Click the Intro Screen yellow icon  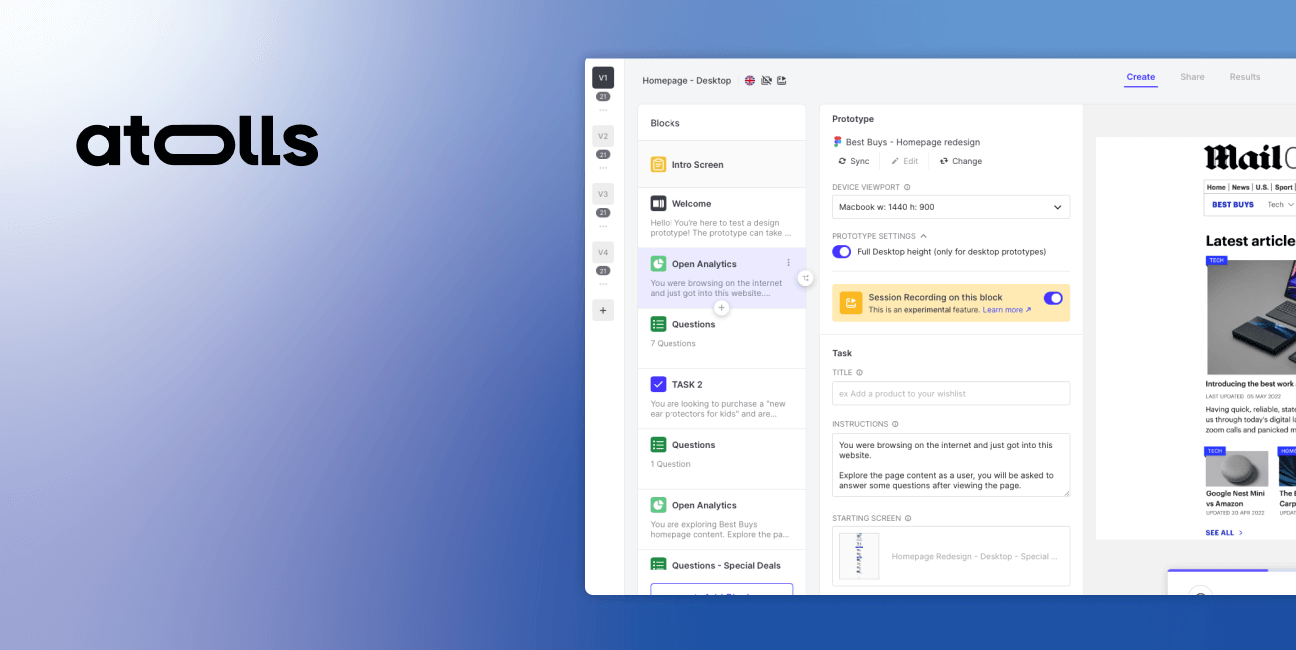tap(658, 164)
